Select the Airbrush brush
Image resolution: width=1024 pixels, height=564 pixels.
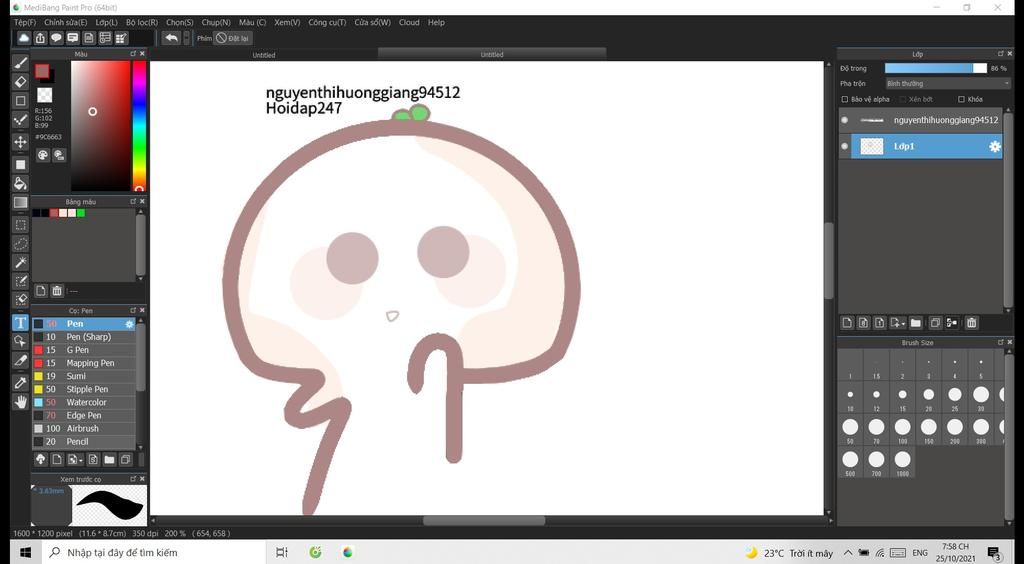[x=84, y=428]
